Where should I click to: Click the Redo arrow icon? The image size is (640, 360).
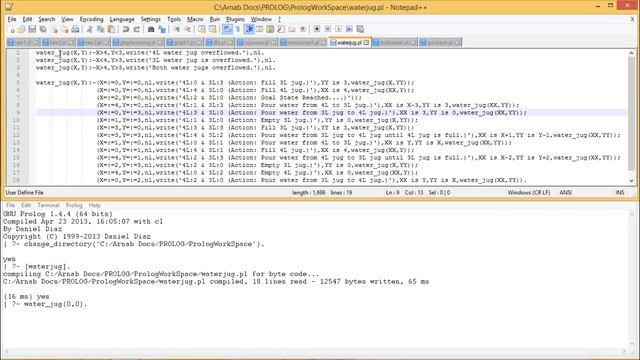pos(137,29)
